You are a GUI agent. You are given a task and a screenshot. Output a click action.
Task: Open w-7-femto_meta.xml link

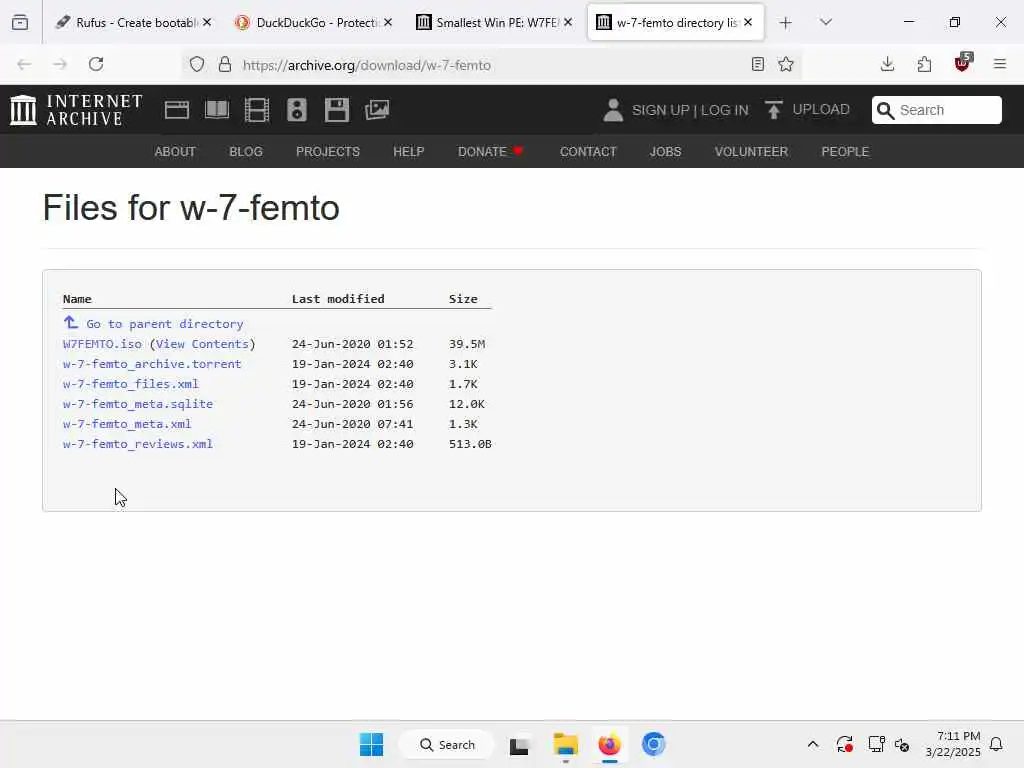coord(127,424)
